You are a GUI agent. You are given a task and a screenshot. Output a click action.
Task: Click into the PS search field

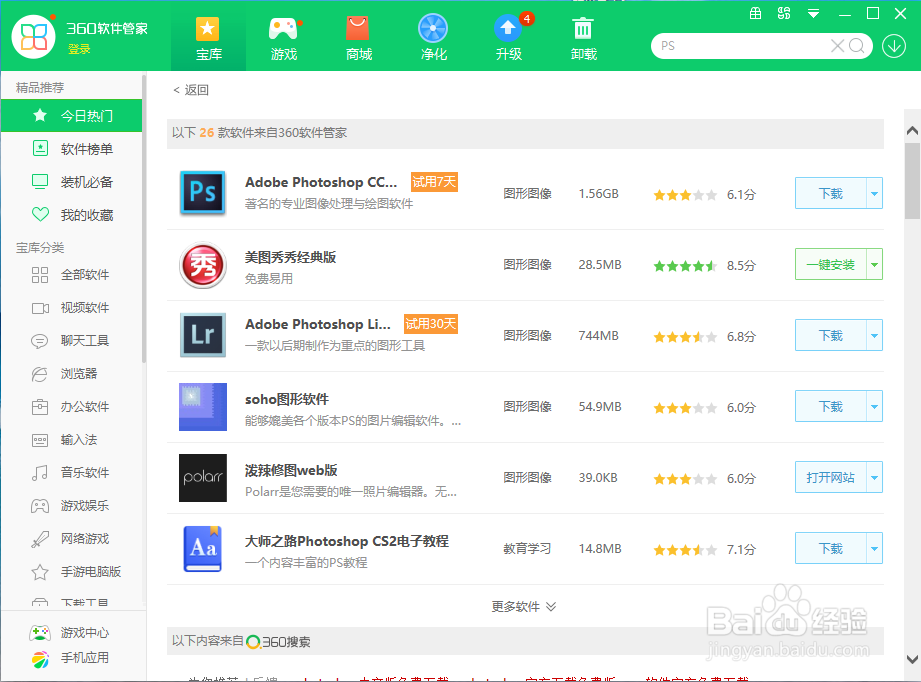point(741,46)
